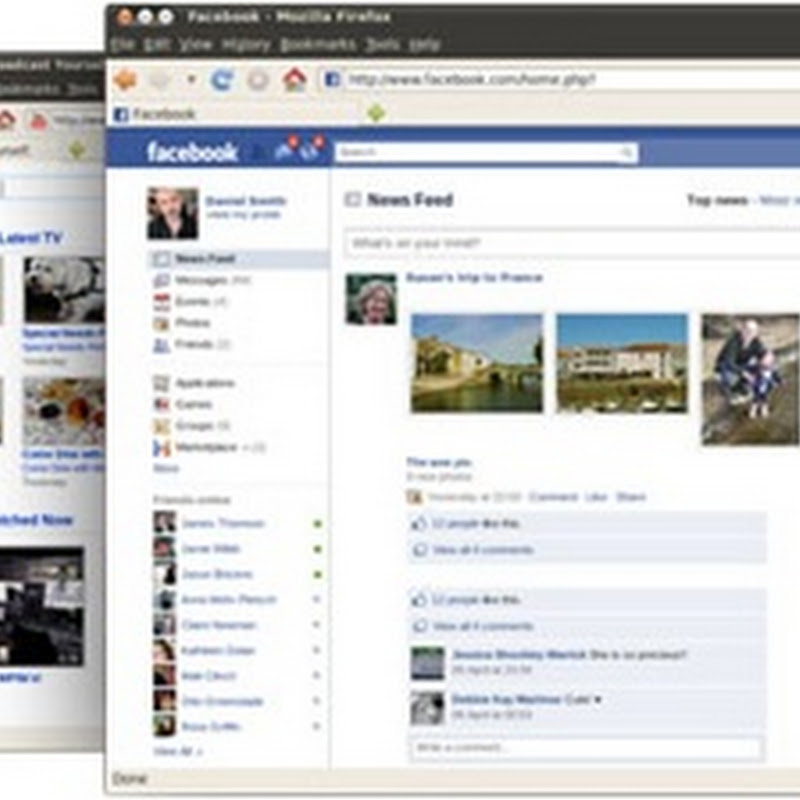Open the View menu in Firefox
This screenshot has height=800, width=800.
(x=196, y=45)
